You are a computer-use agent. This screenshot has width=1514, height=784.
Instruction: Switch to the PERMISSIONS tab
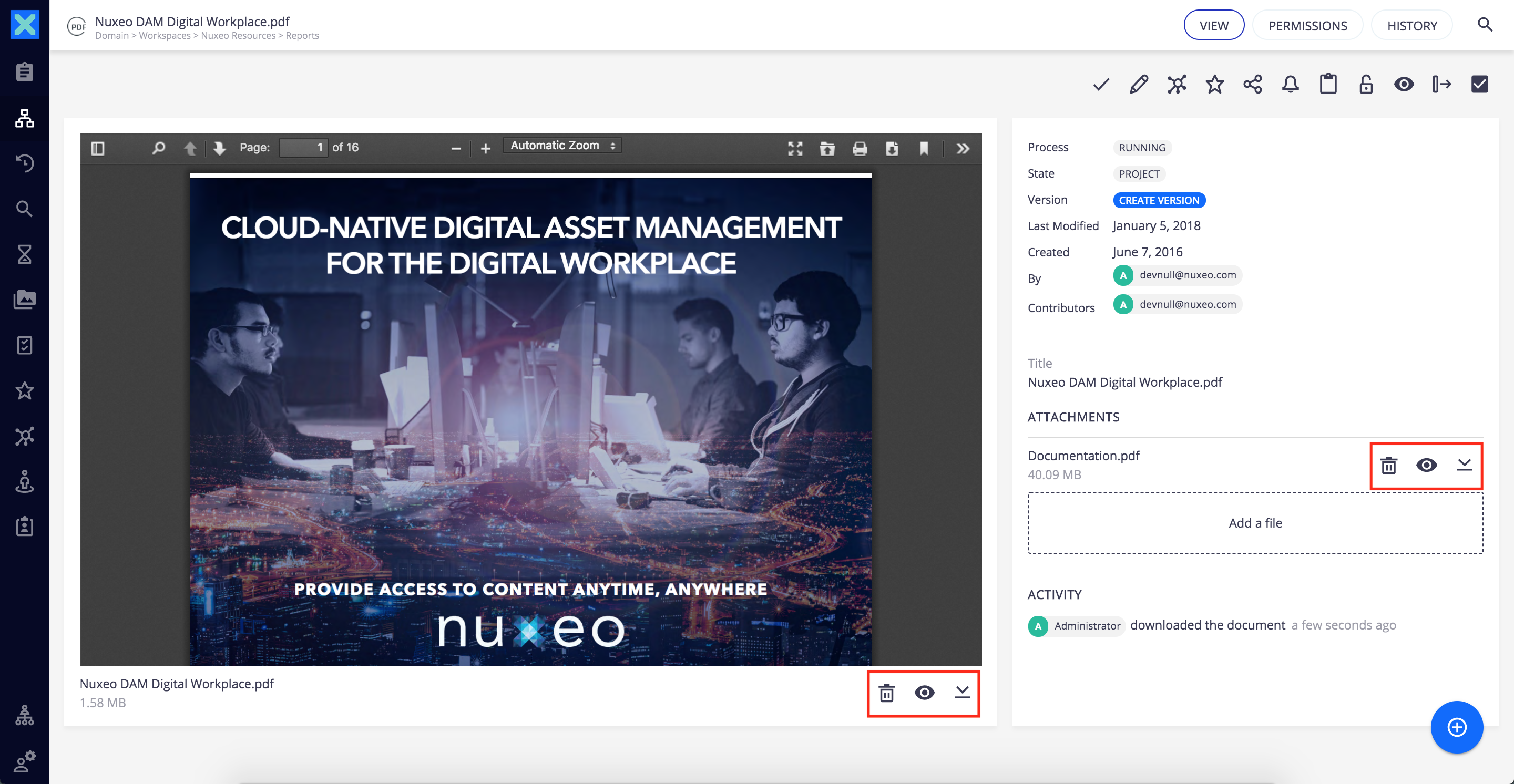click(1308, 25)
